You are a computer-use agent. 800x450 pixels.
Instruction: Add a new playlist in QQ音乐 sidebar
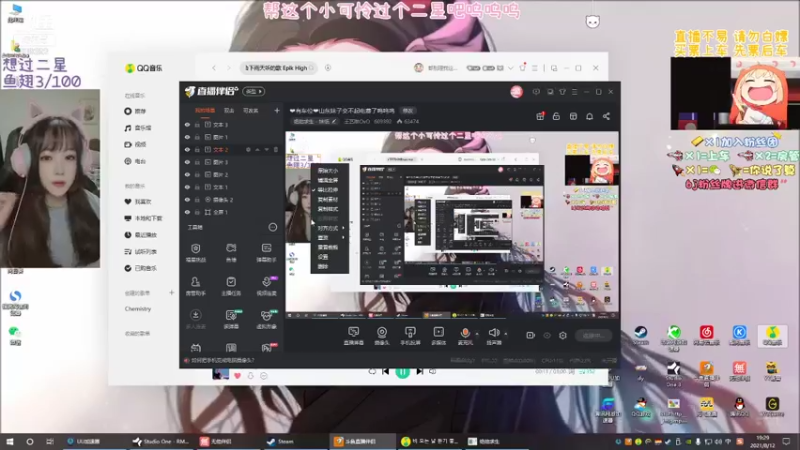(171, 293)
